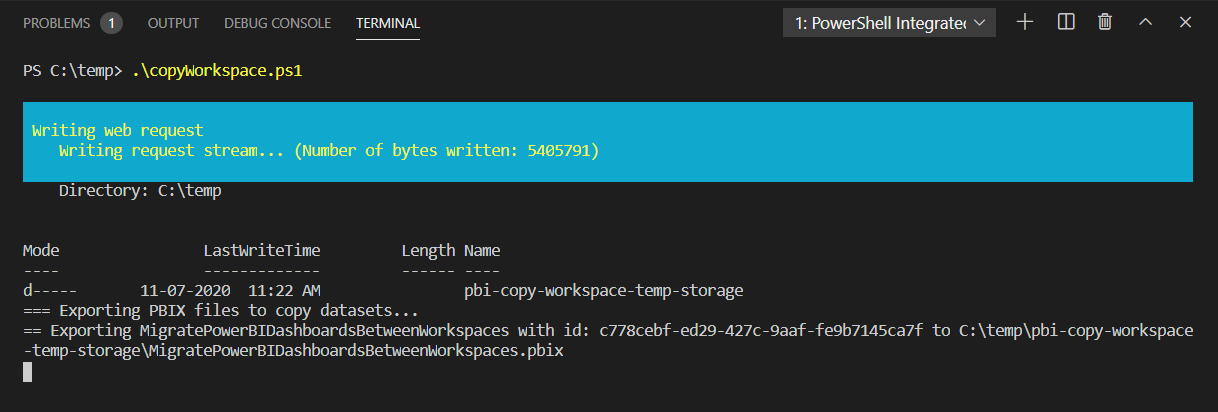Click the MigratePowerBIDashboardsBetweenWorkspaces.pbix file path
This screenshot has width=1218, height=412.
pyautogui.click(x=316, y=351)
